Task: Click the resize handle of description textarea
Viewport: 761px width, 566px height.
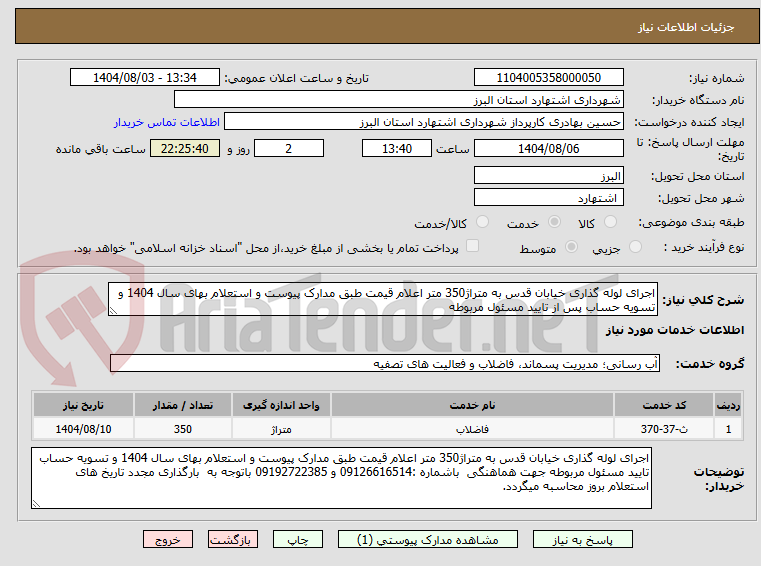Action: pyautogui.click(x=113, y=311)
